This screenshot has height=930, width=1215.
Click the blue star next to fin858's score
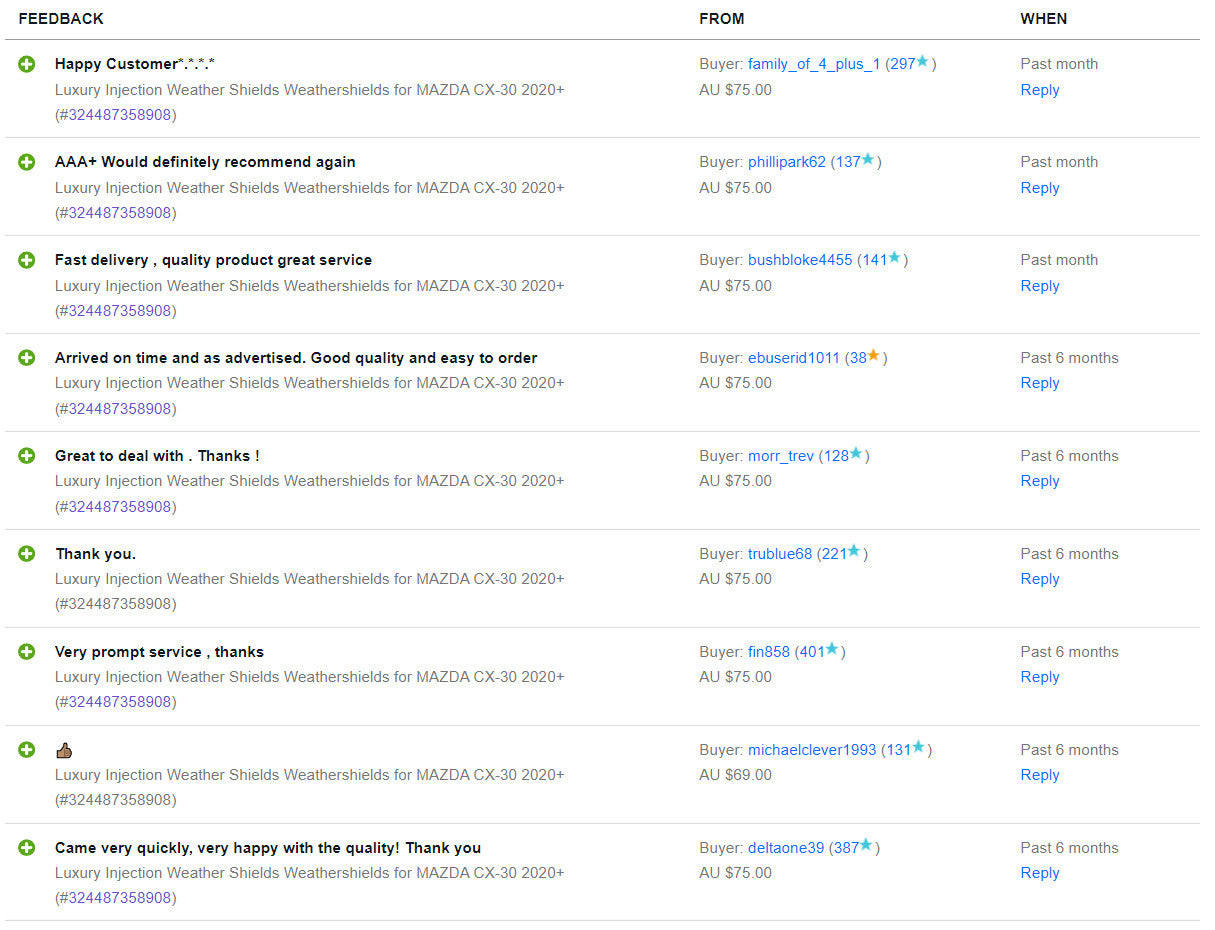point(832,650)
